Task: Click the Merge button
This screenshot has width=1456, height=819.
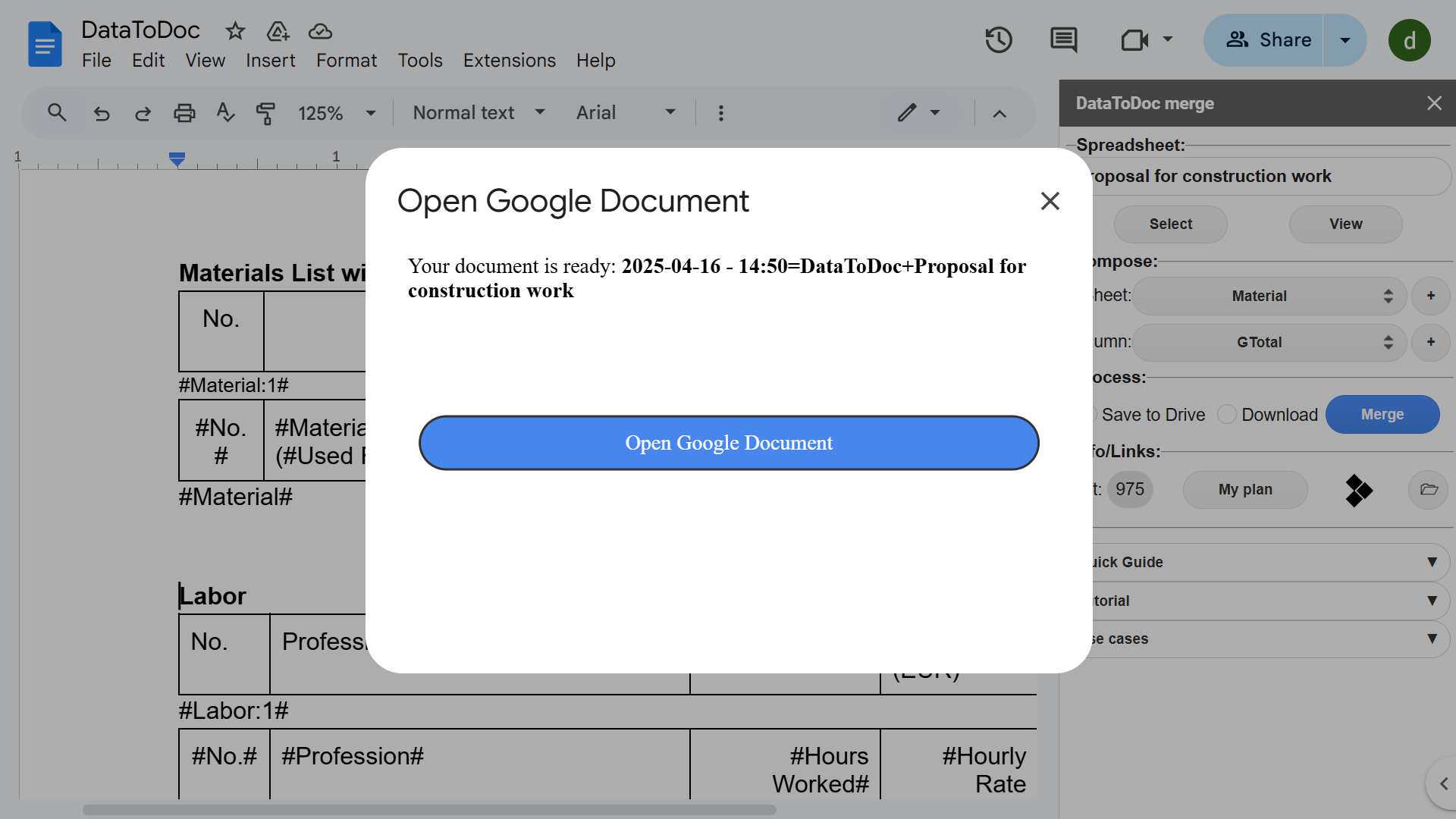Action: pos(1382,415)
